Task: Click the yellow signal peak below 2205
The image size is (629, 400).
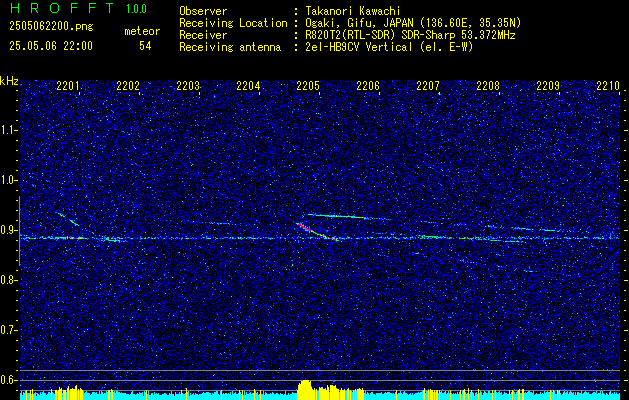Action: [x=305, y=389]
